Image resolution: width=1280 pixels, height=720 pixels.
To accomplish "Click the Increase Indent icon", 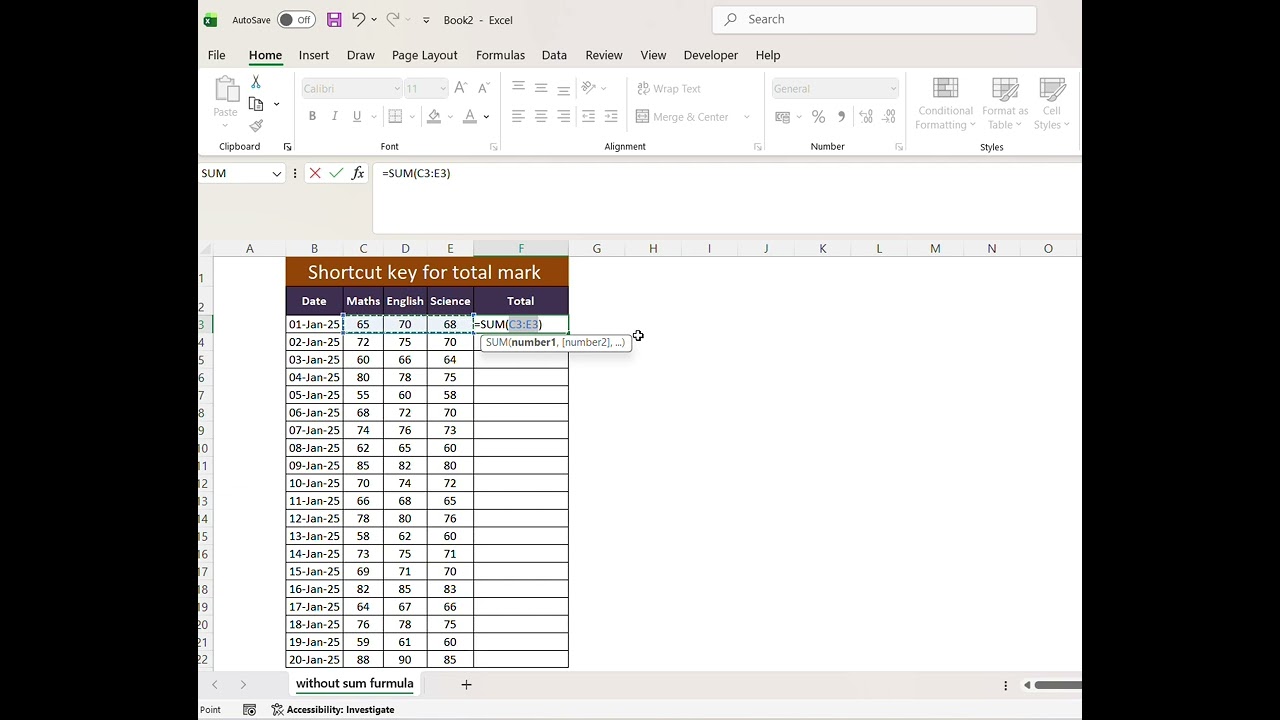I will [x=611, y=116].
